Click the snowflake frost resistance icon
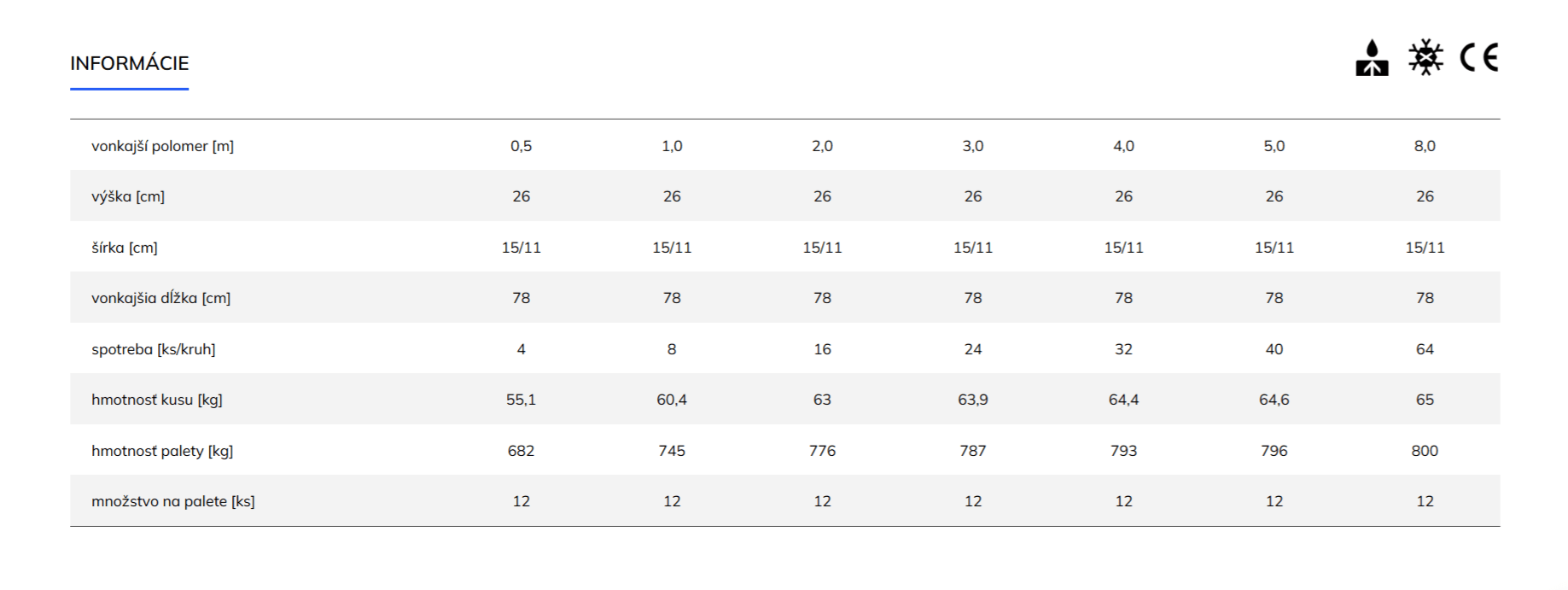Viewport: 1568px width, 590px height. click(1425, 57)
